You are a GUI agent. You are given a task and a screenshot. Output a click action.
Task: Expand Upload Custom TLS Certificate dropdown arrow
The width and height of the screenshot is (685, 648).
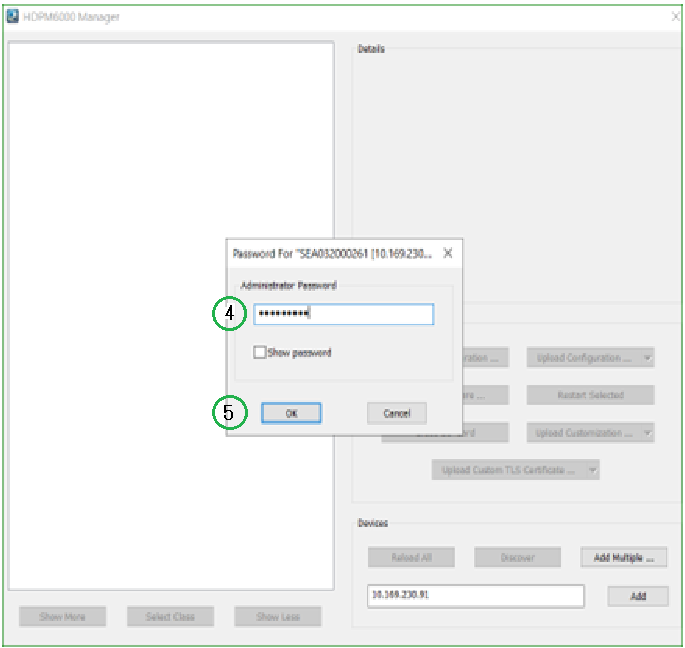pos(592,470)
